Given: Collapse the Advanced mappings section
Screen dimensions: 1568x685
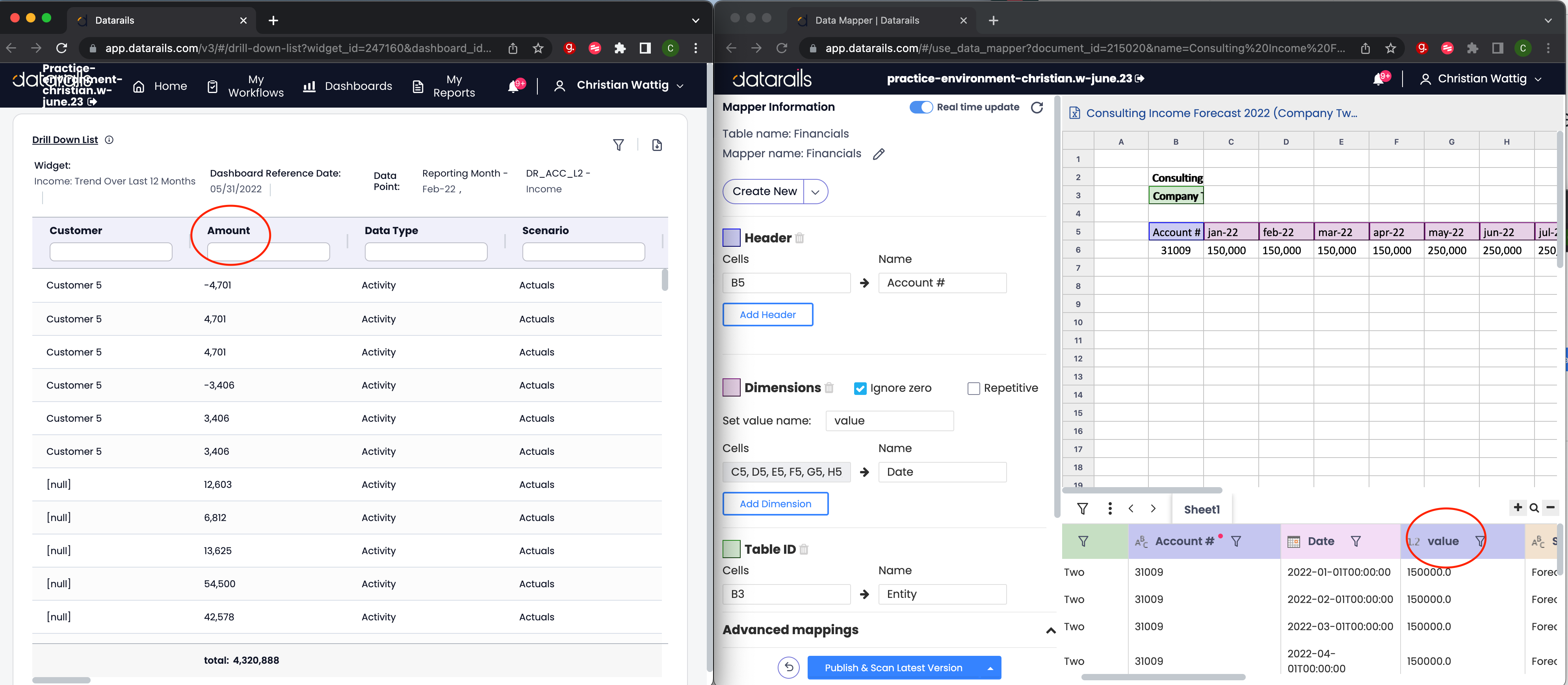Looking at the screenshot, I should point(1051,630).
